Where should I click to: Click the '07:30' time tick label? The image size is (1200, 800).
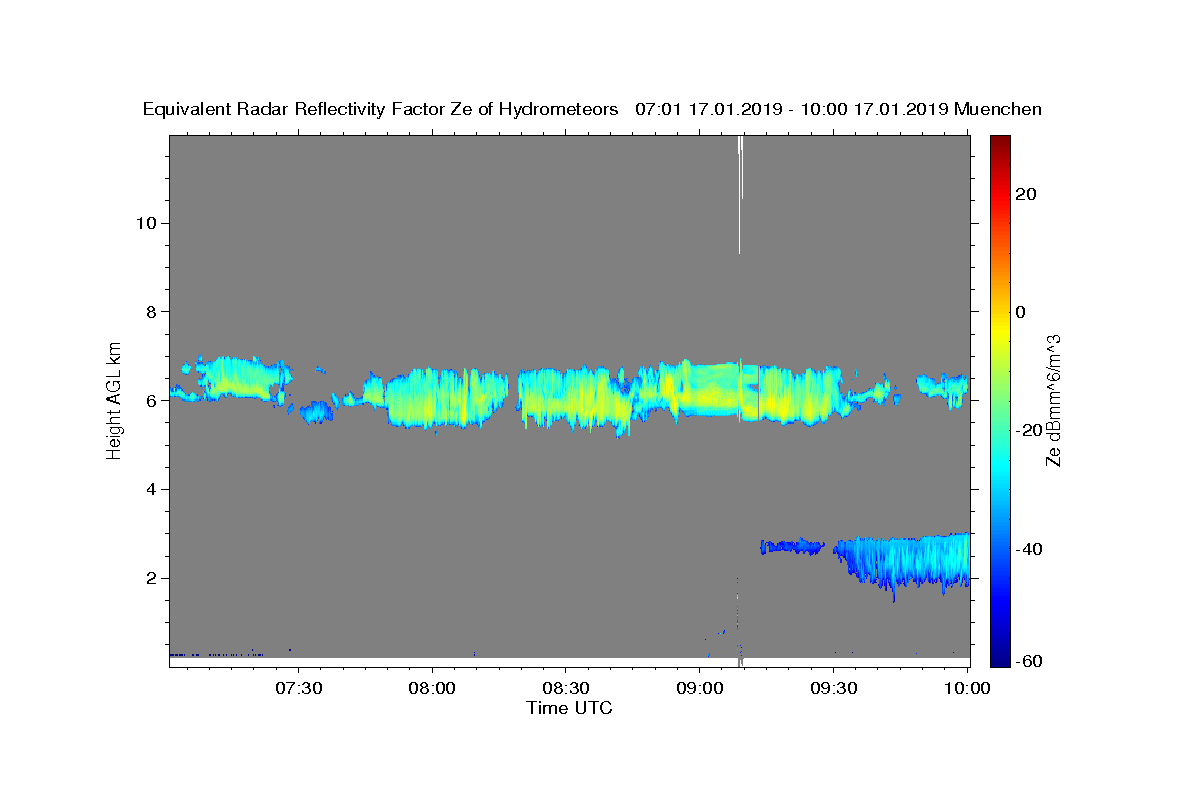point(298,688)
